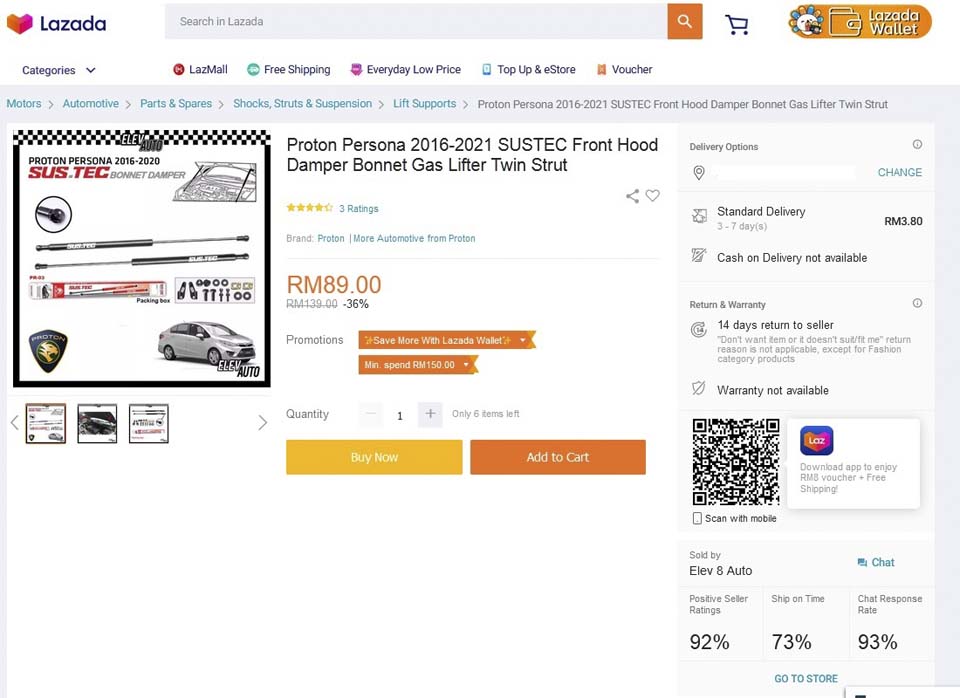Screen dimensions: 960x698
Task: Expand Save More With Lazada Wallet promotion
Action: tap(522, 341)
